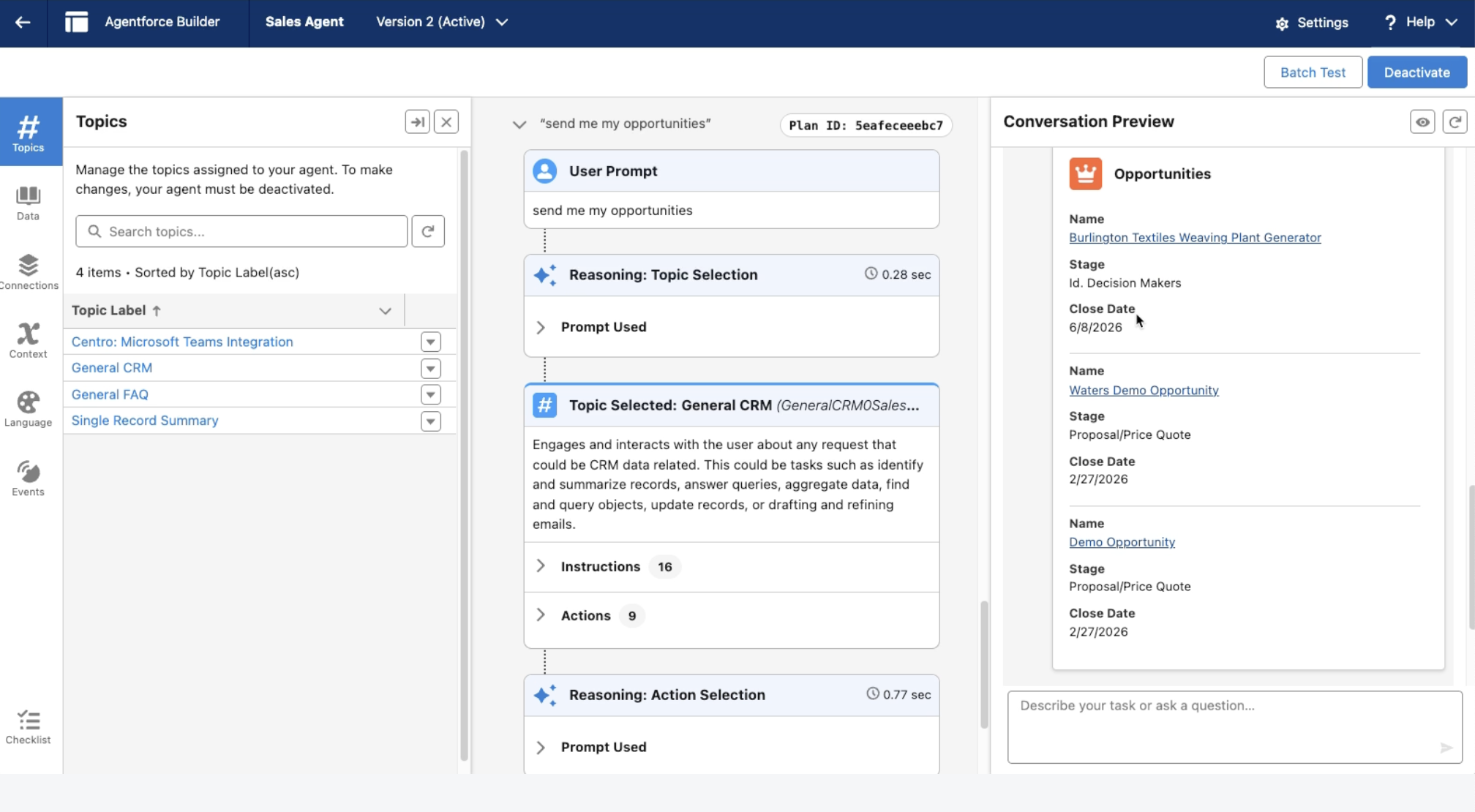Image resolution: width=1475 pixels, height=812 pixels.
Task: Click the 0.28 sec timing label
Action: tap(898, 274)
